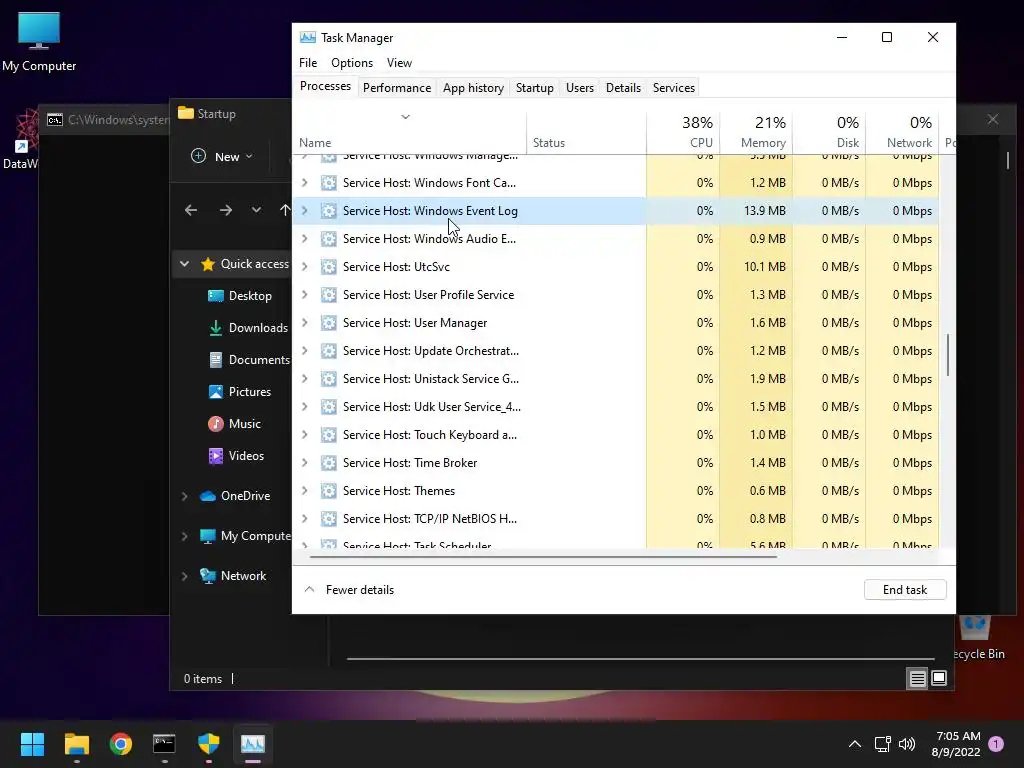
Task: Switch to the Performance tab
Action: (x=396, y=88)
